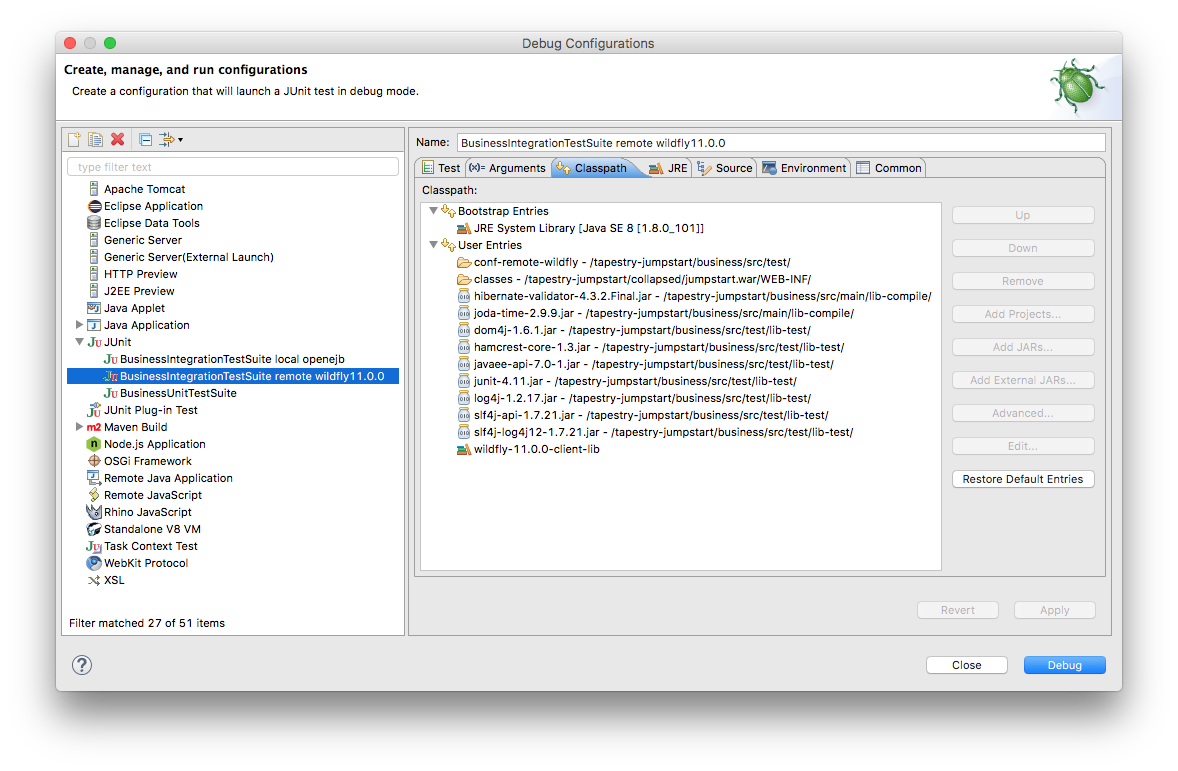The width and height of the screenshot is (1178, 771).
Task: Click the Java Application icon
Action: (94, 325)
